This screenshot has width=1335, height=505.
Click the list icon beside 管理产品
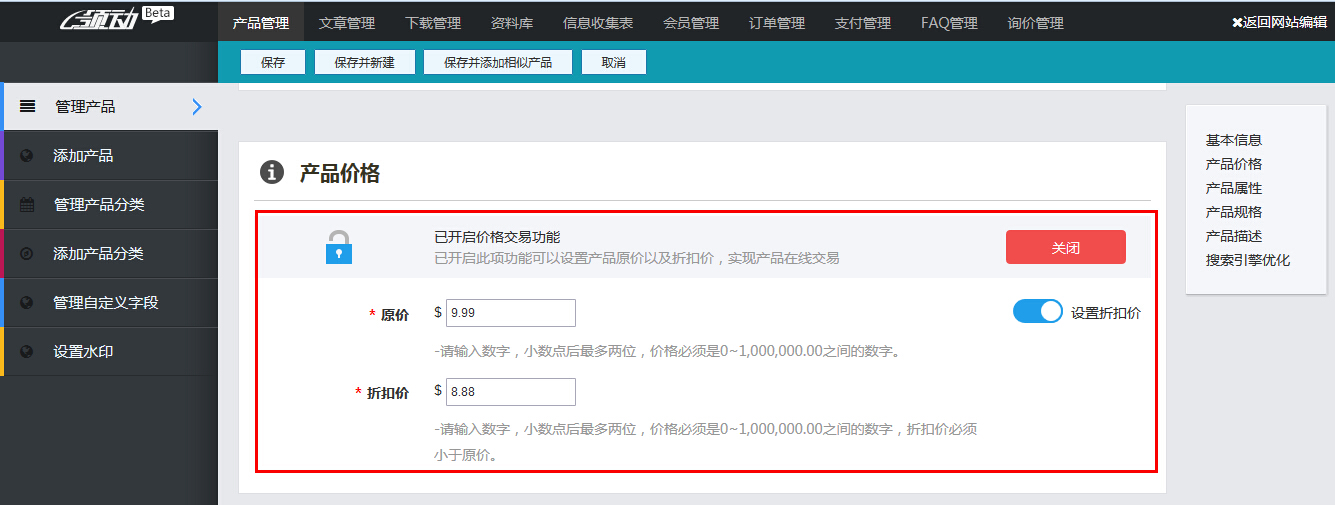coord(28,107)
